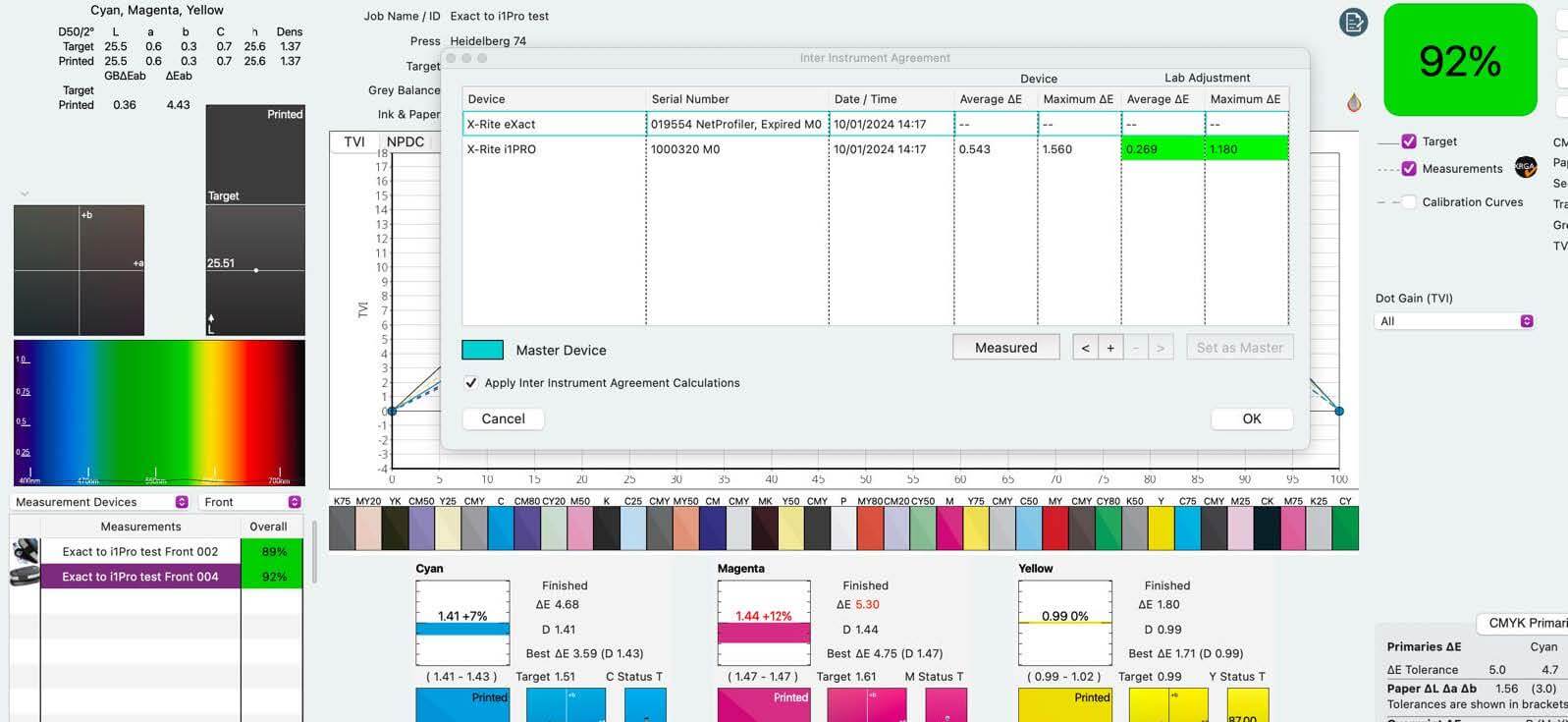Select the X-Rite i1PRO device row
The image size is (1568, 722).
pyautogui.click(x=875, y=149)
